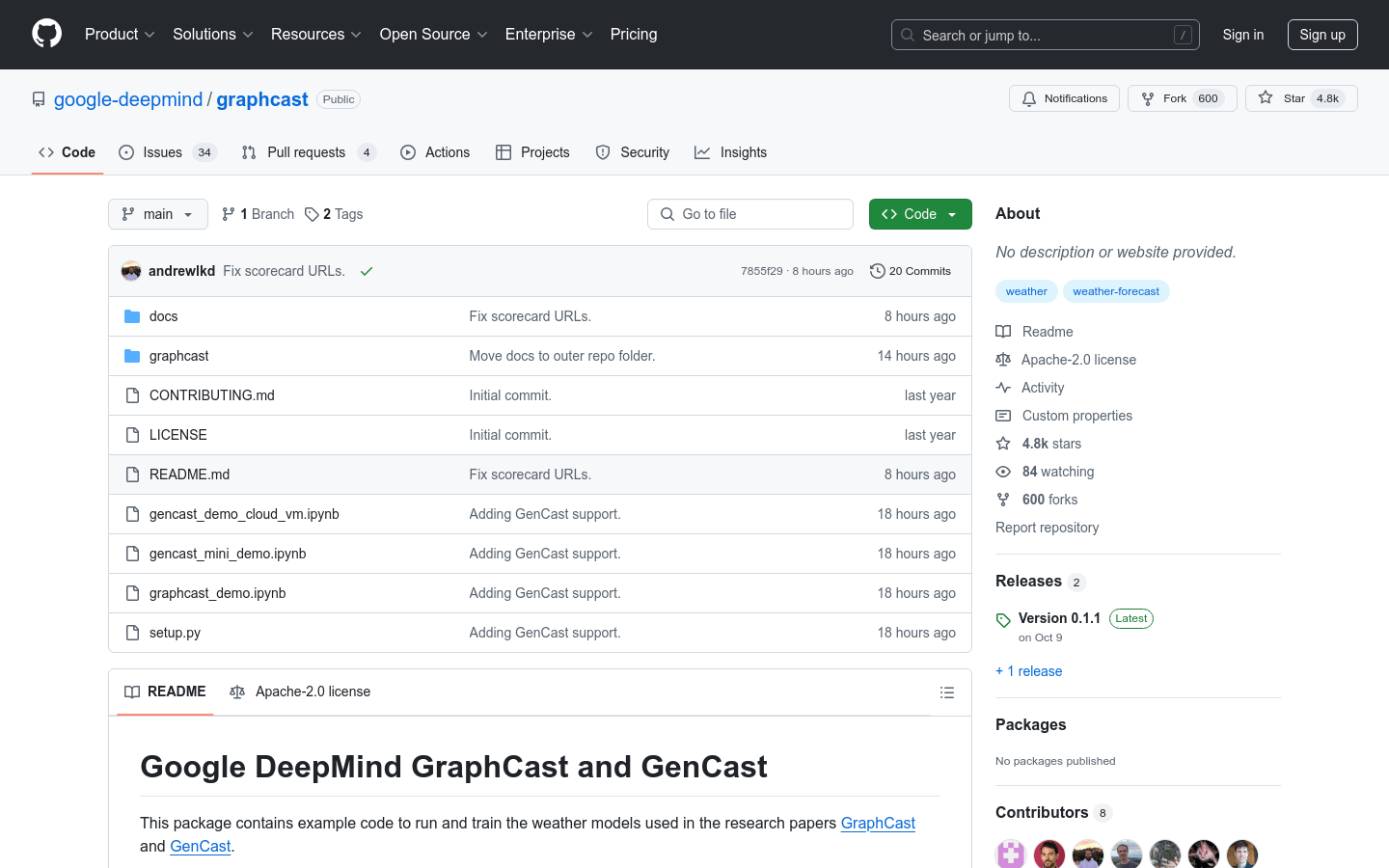
Task: Open the Security tab
Action: point(633,152)
